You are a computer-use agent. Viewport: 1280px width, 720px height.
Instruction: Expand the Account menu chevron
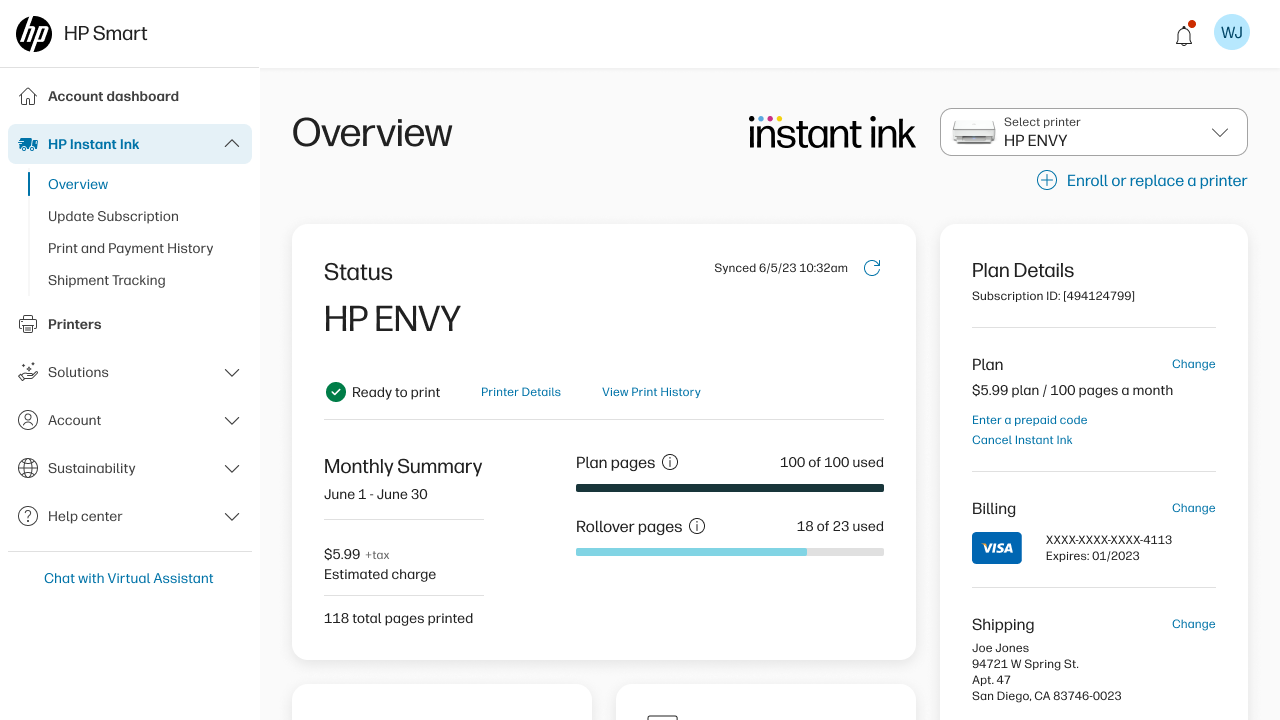click(232, 420)
